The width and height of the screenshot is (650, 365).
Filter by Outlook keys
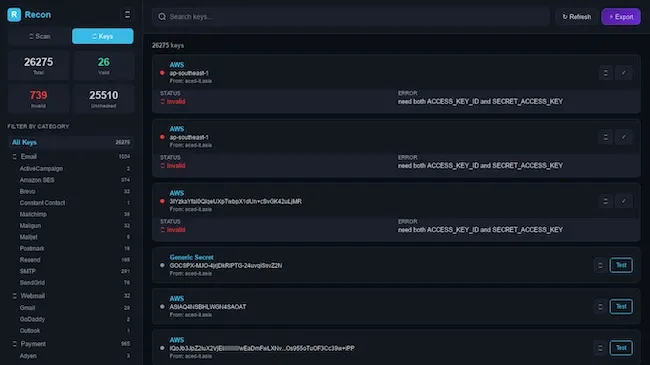74,331
